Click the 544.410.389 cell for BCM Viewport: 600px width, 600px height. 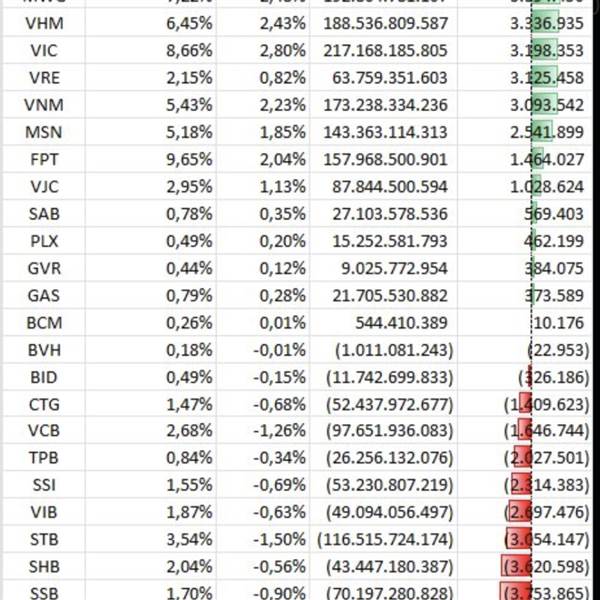(385, 322)
